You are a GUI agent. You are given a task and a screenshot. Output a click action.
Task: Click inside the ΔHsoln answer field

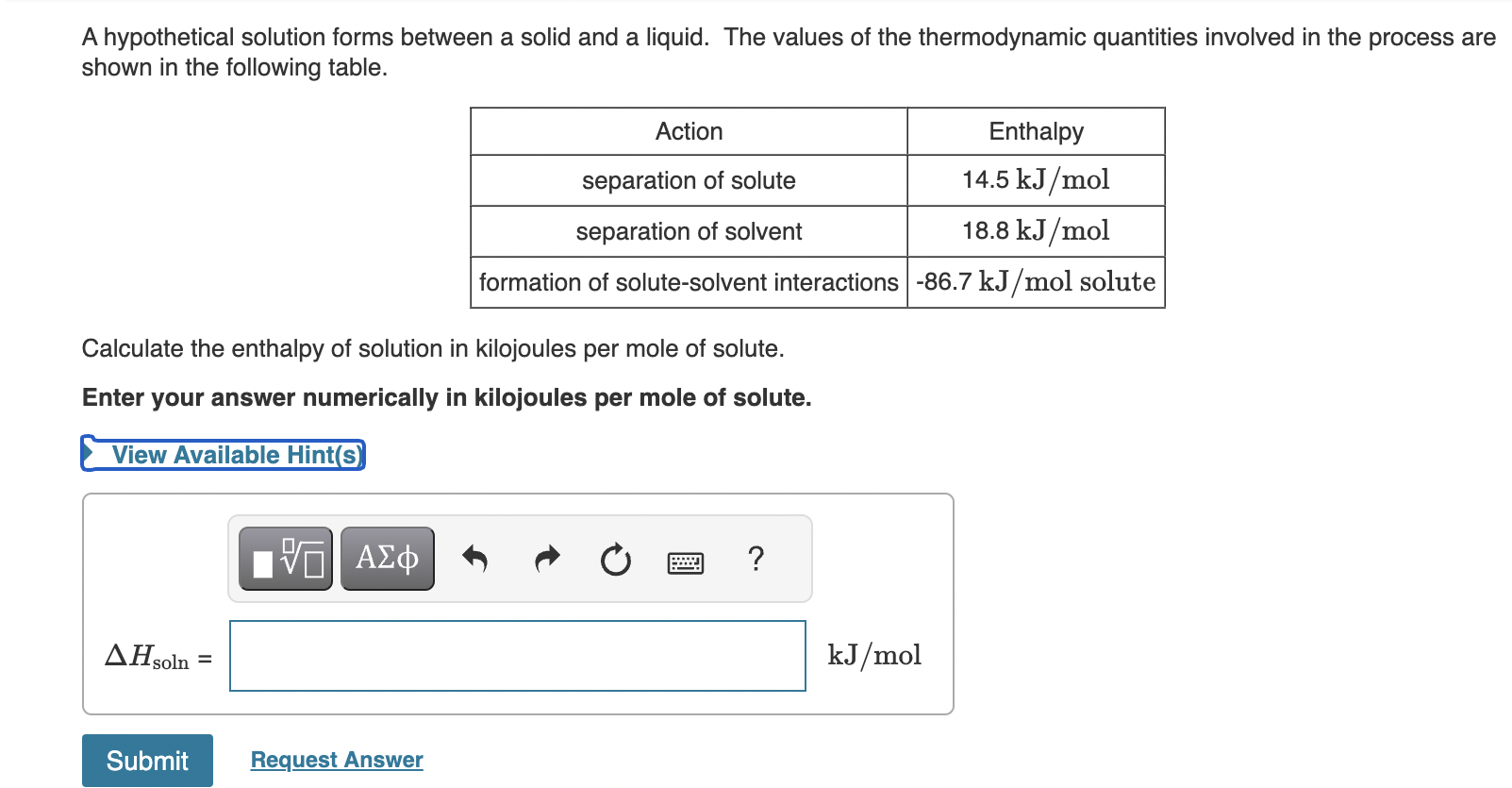517,656
